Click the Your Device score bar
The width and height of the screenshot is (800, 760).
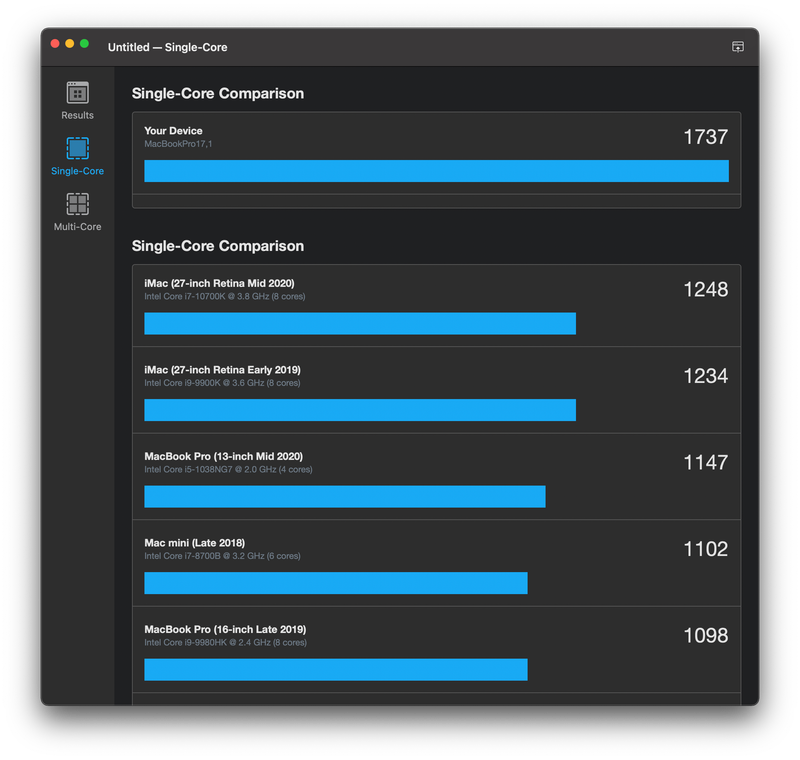[436, 171]
